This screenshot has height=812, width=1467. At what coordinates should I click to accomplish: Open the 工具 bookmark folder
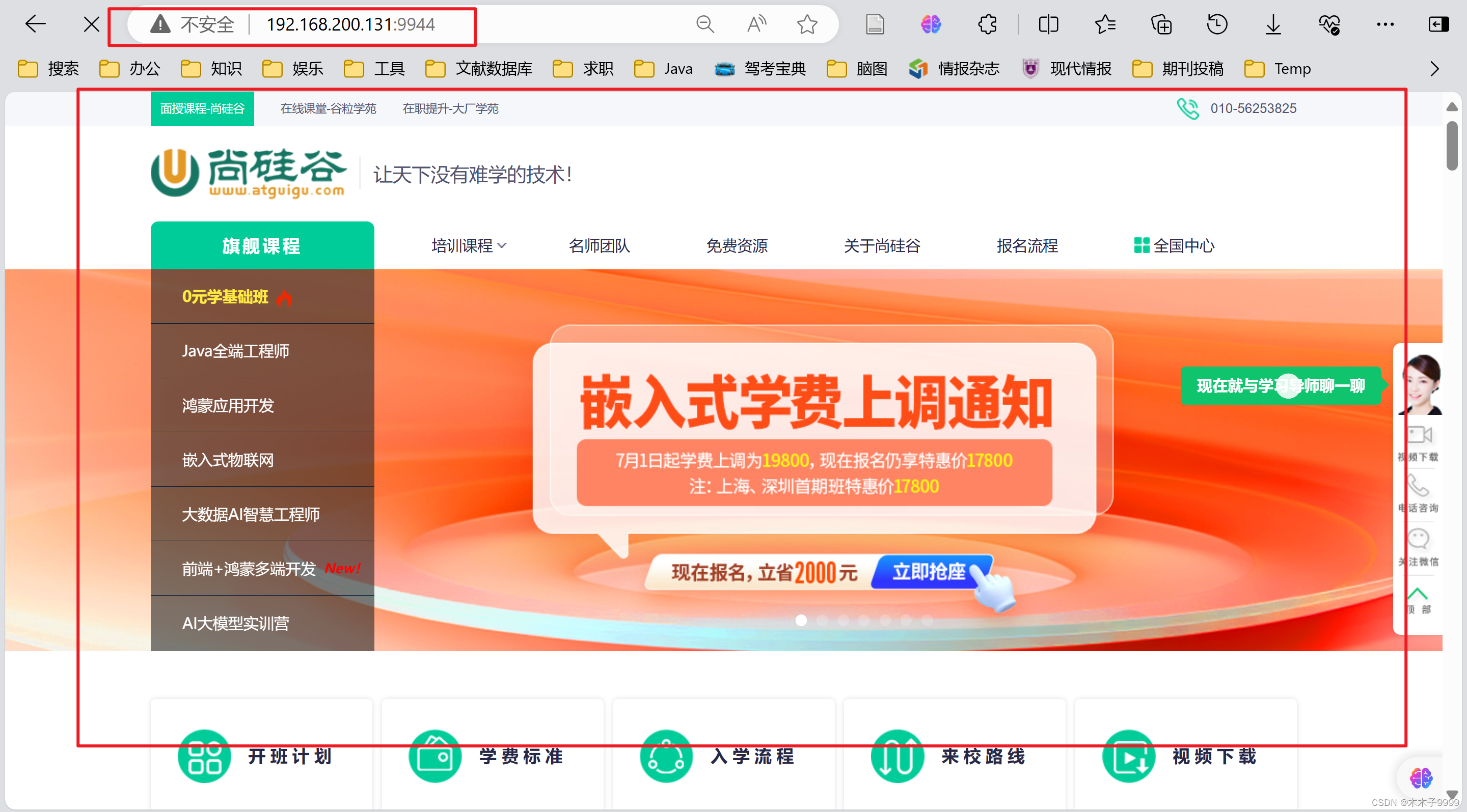coord(374,69)
